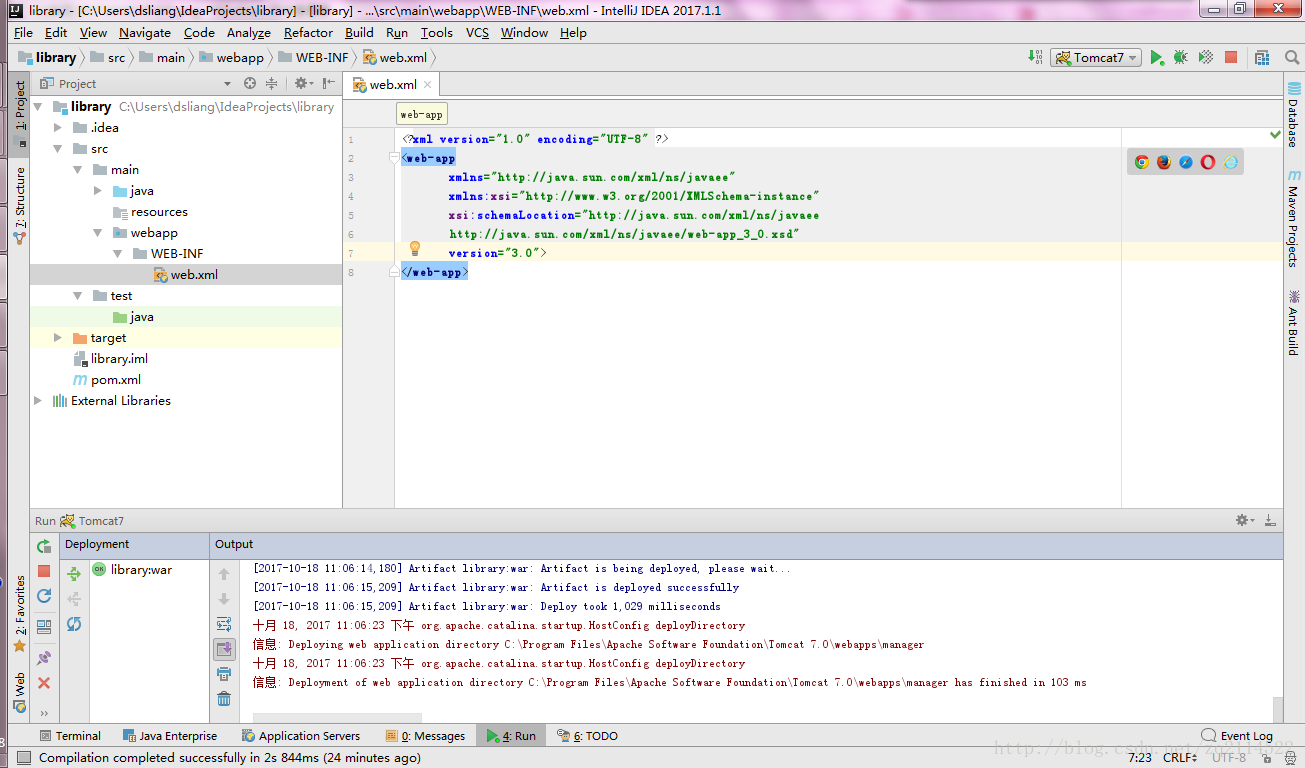This screenshot has height=768, width=1305.
Task: Collapse the library root project node
Action: tap(38, 107)
